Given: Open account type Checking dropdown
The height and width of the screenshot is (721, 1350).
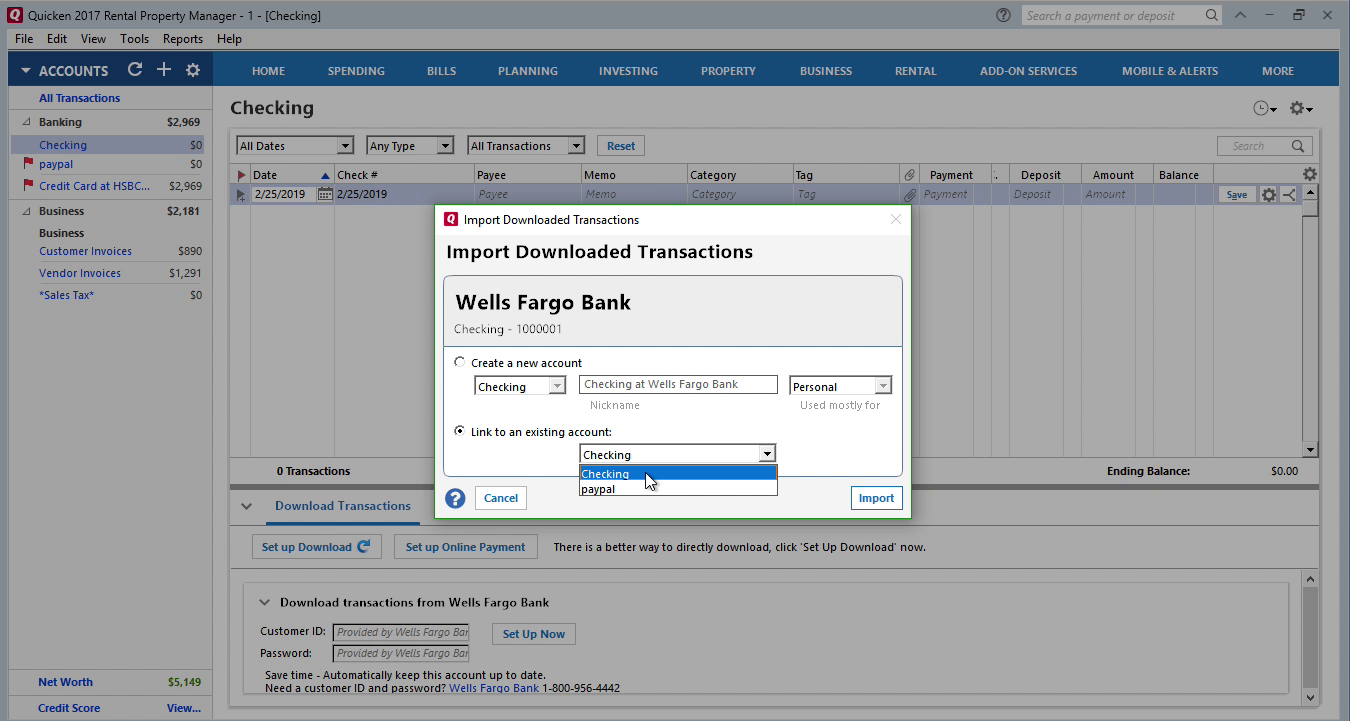Looking at the screenshot, I should coord(520,386).
